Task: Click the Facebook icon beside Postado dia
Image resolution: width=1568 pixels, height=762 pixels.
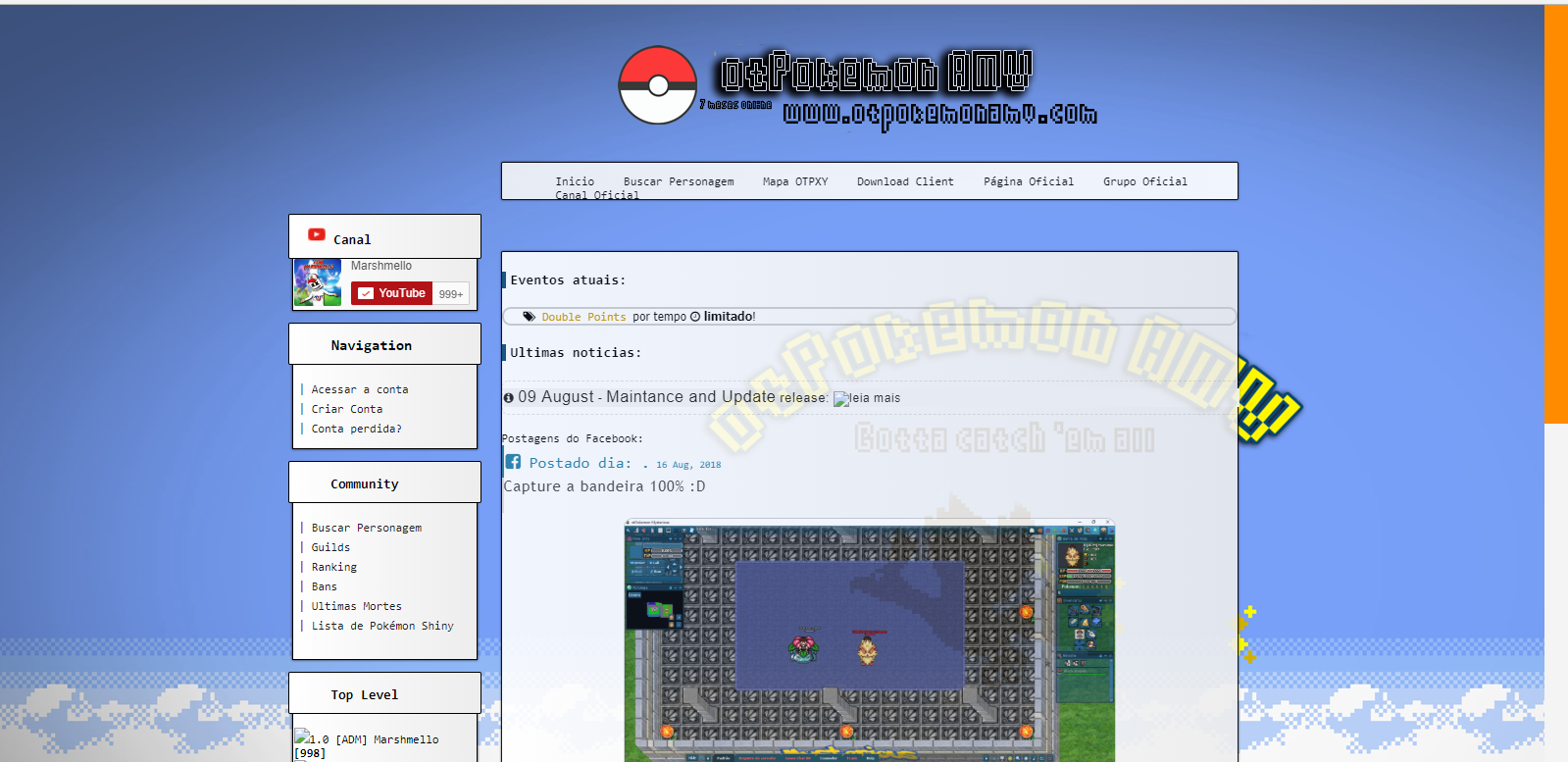Action: coord(513,462)
